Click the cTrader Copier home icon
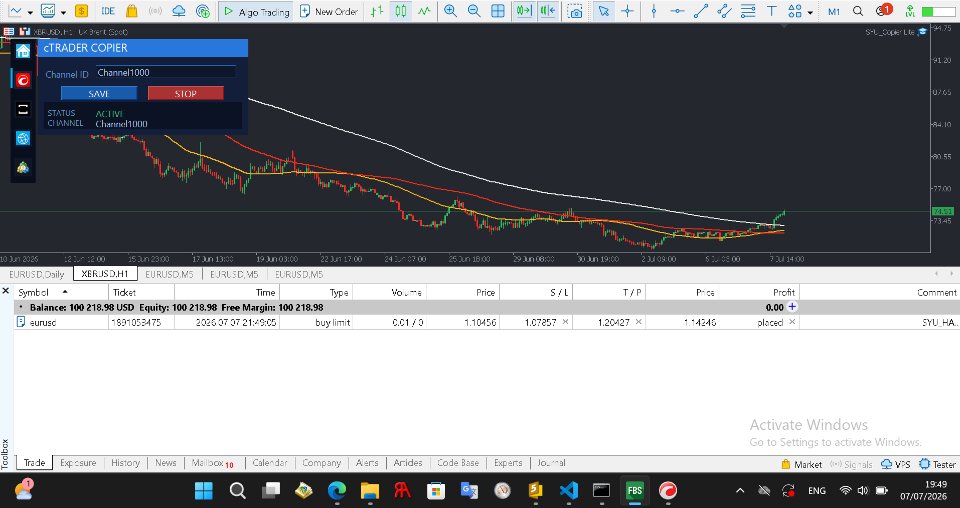This screenshot has height=508, width=960. click(23, 51)
